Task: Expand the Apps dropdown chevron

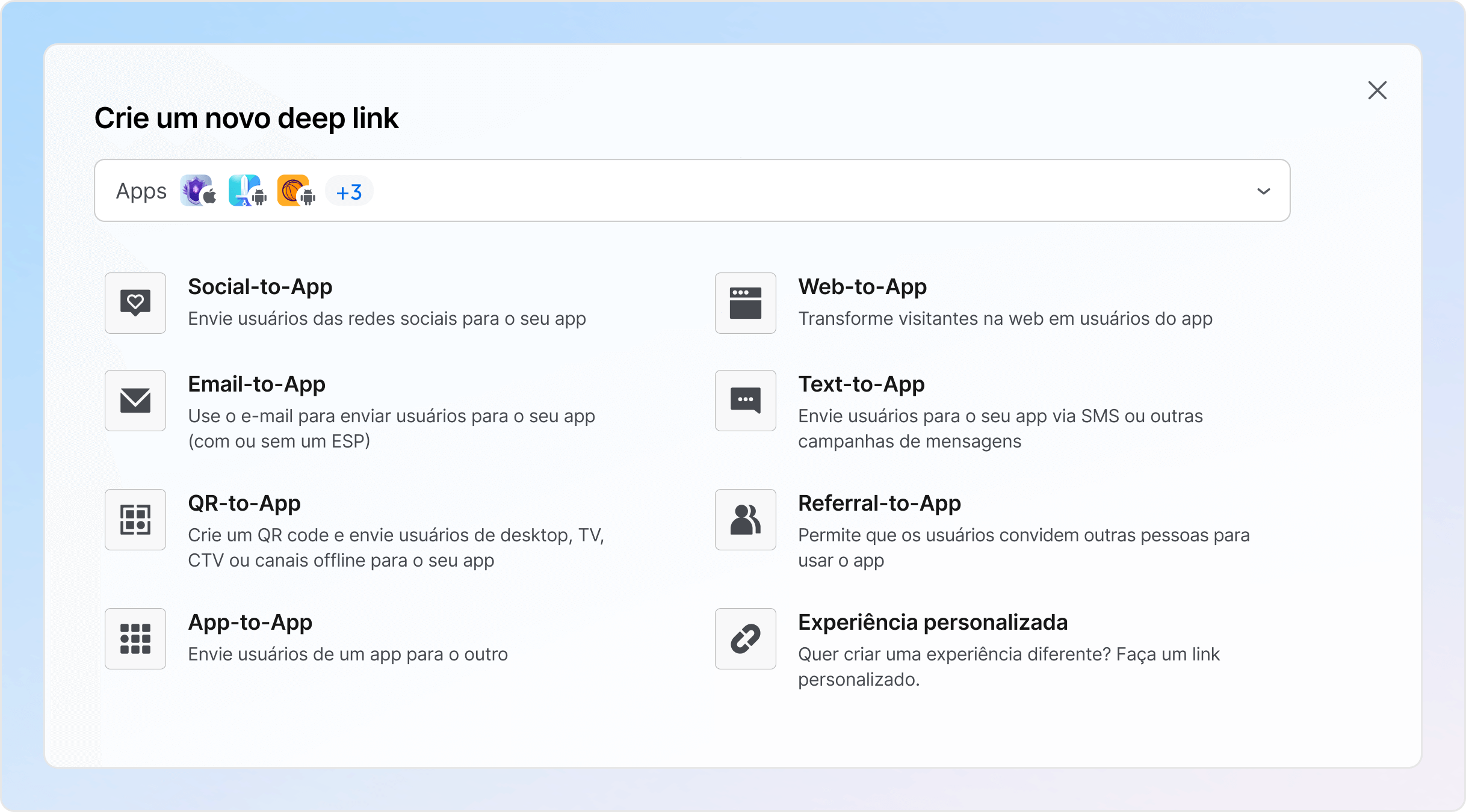Action: pyautogui.click(x=1263, y=191)
